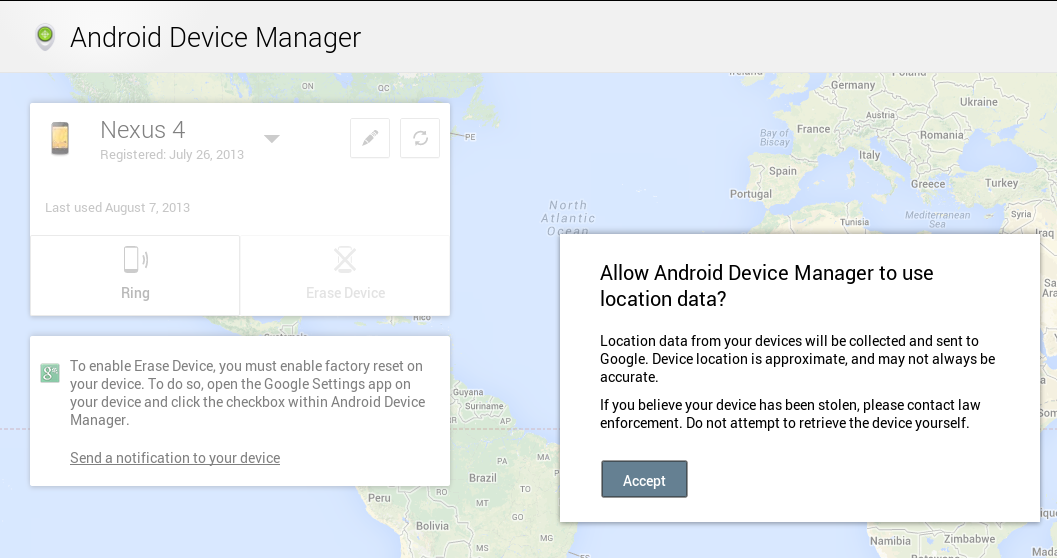Click the France label on the map
1057x558 pixels.
(x=814, y=129)
